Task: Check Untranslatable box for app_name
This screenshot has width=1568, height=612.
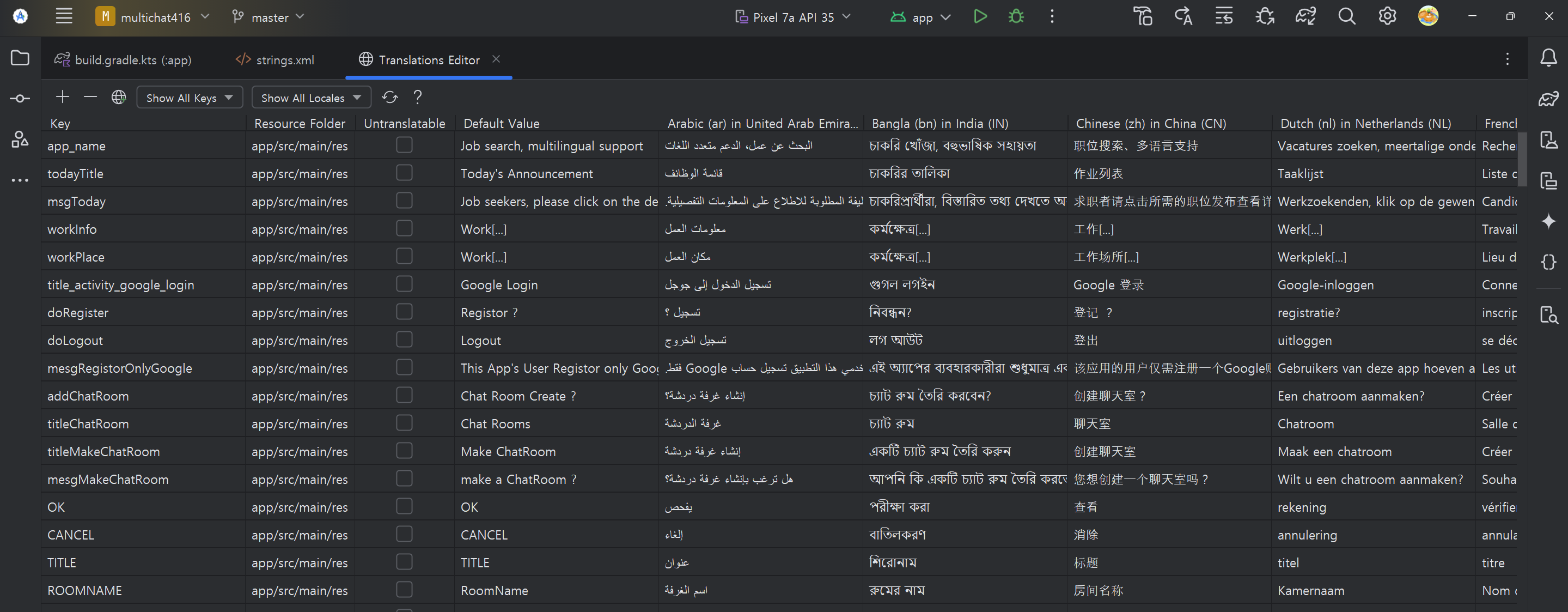Action: 404,145
